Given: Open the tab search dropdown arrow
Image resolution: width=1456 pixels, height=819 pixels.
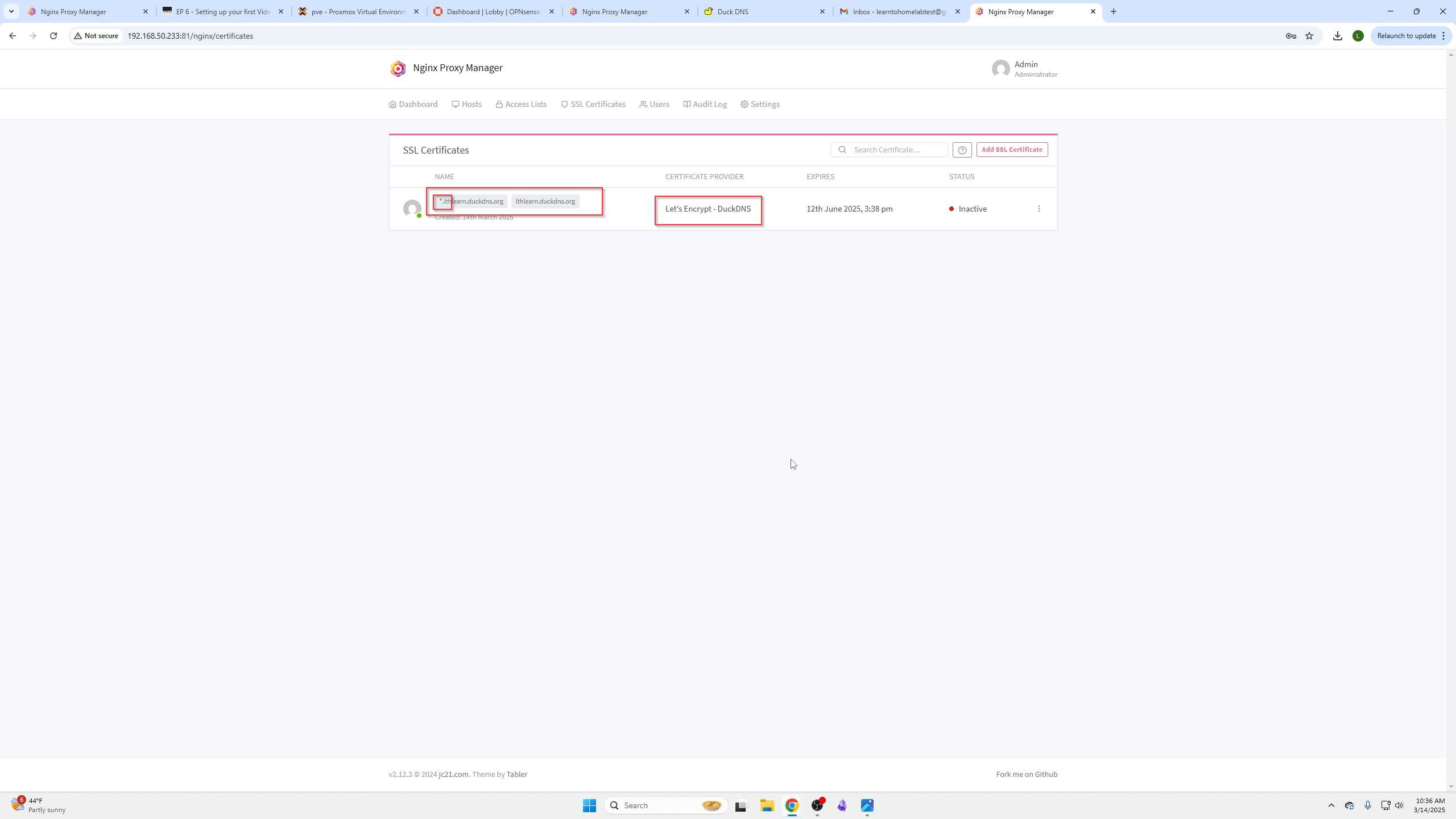Looking at the screenshot, I should coord(11,11).
